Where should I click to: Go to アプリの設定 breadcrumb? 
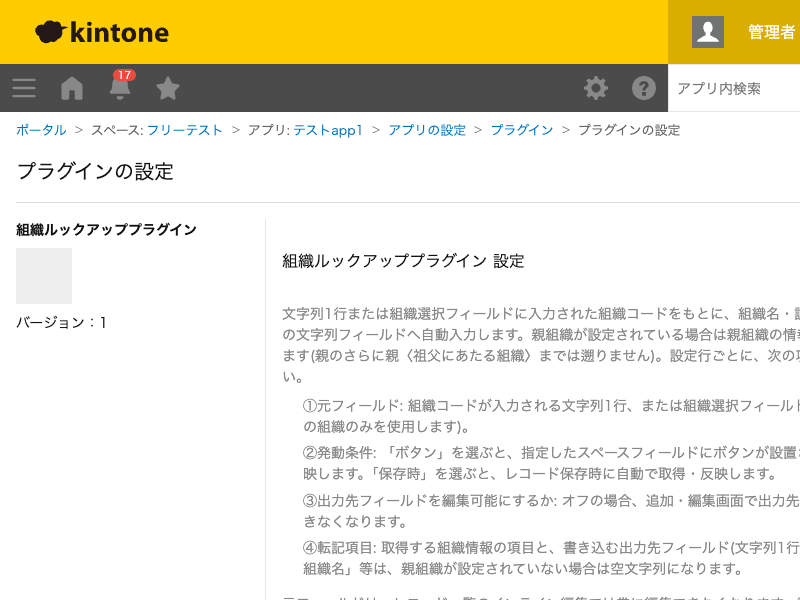pos(427,130)
